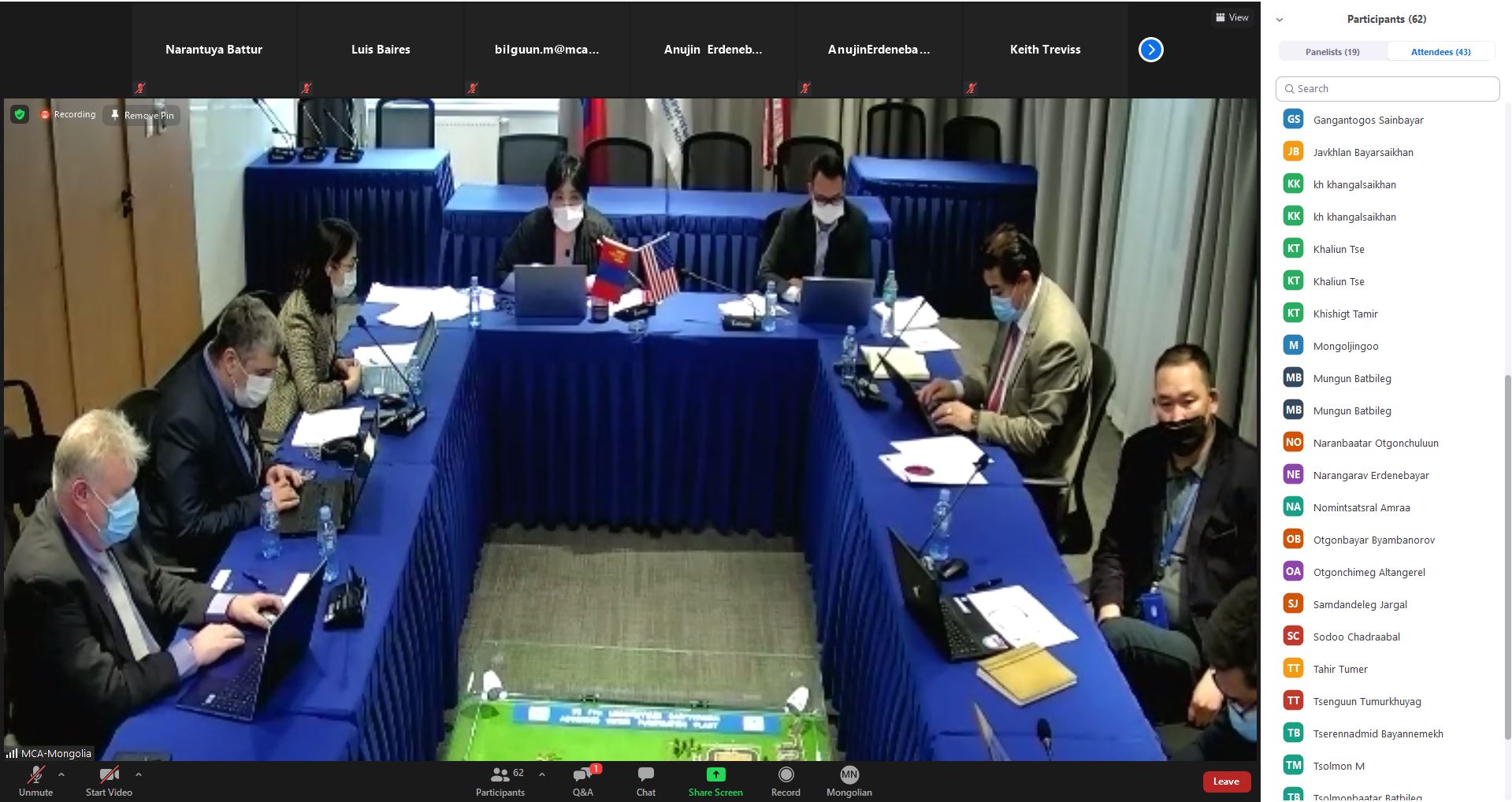Unmute the microphone
Viewport: 1512px width, 802px height.
35,775
